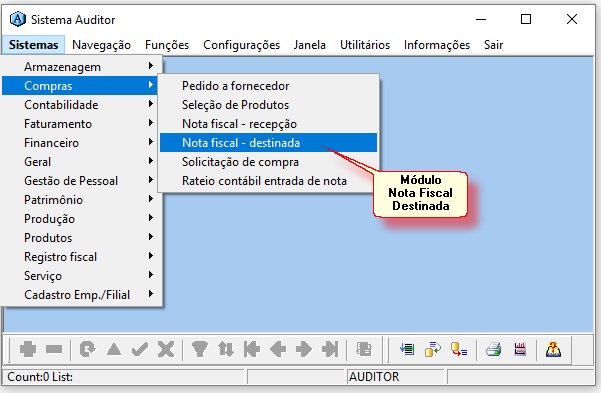Click the refresh record toolbar icon
This screenshot has height=393, width=601.
click(x=87, y=349)
